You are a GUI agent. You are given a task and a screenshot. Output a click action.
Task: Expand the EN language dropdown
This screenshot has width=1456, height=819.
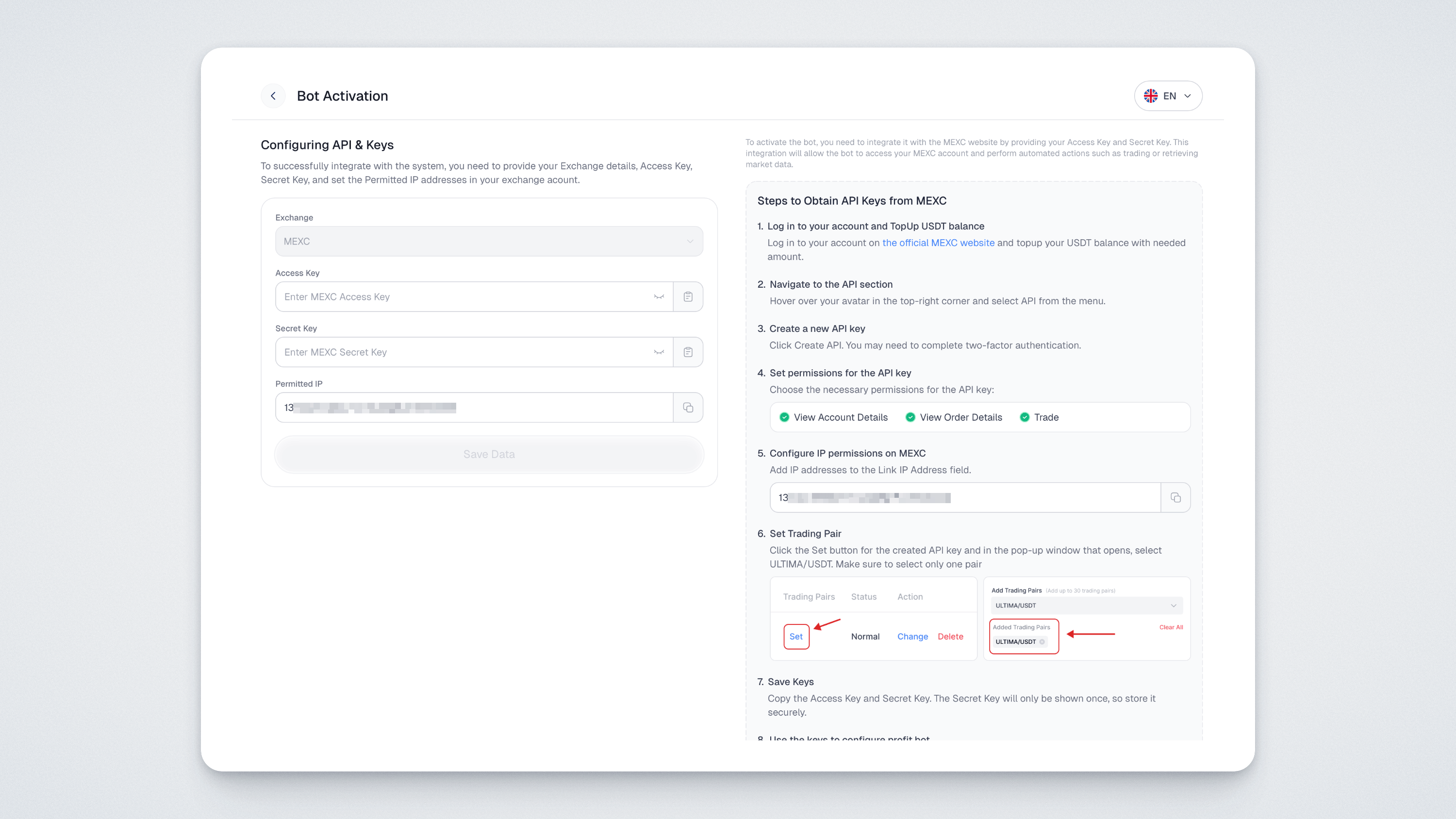(1168, 96)
